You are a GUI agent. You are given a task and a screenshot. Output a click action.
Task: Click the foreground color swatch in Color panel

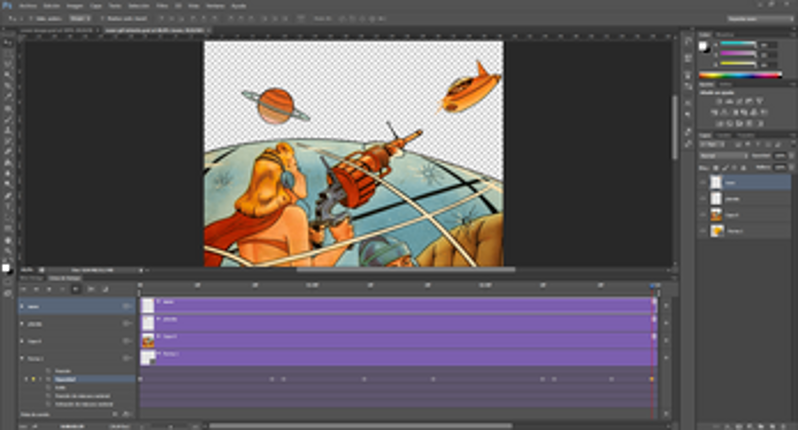click(703, 46)
